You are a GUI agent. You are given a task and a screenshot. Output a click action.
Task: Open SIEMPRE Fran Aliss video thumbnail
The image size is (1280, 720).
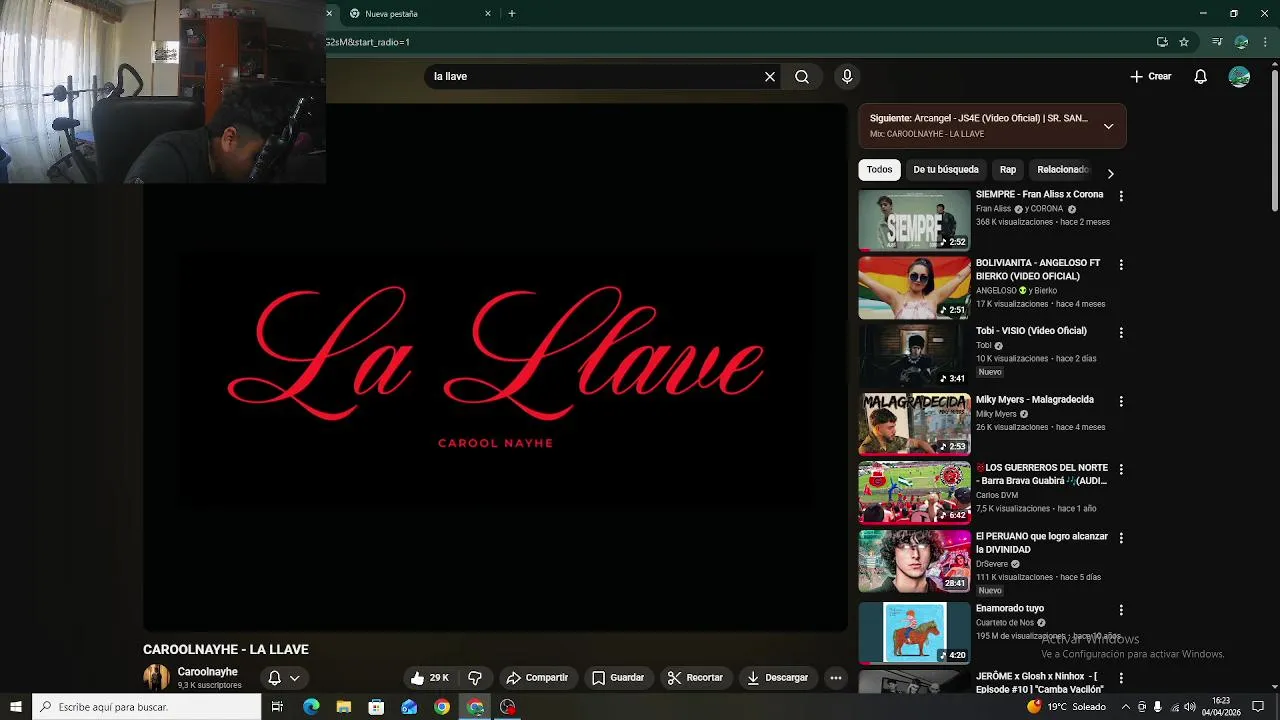click(914, 220)
